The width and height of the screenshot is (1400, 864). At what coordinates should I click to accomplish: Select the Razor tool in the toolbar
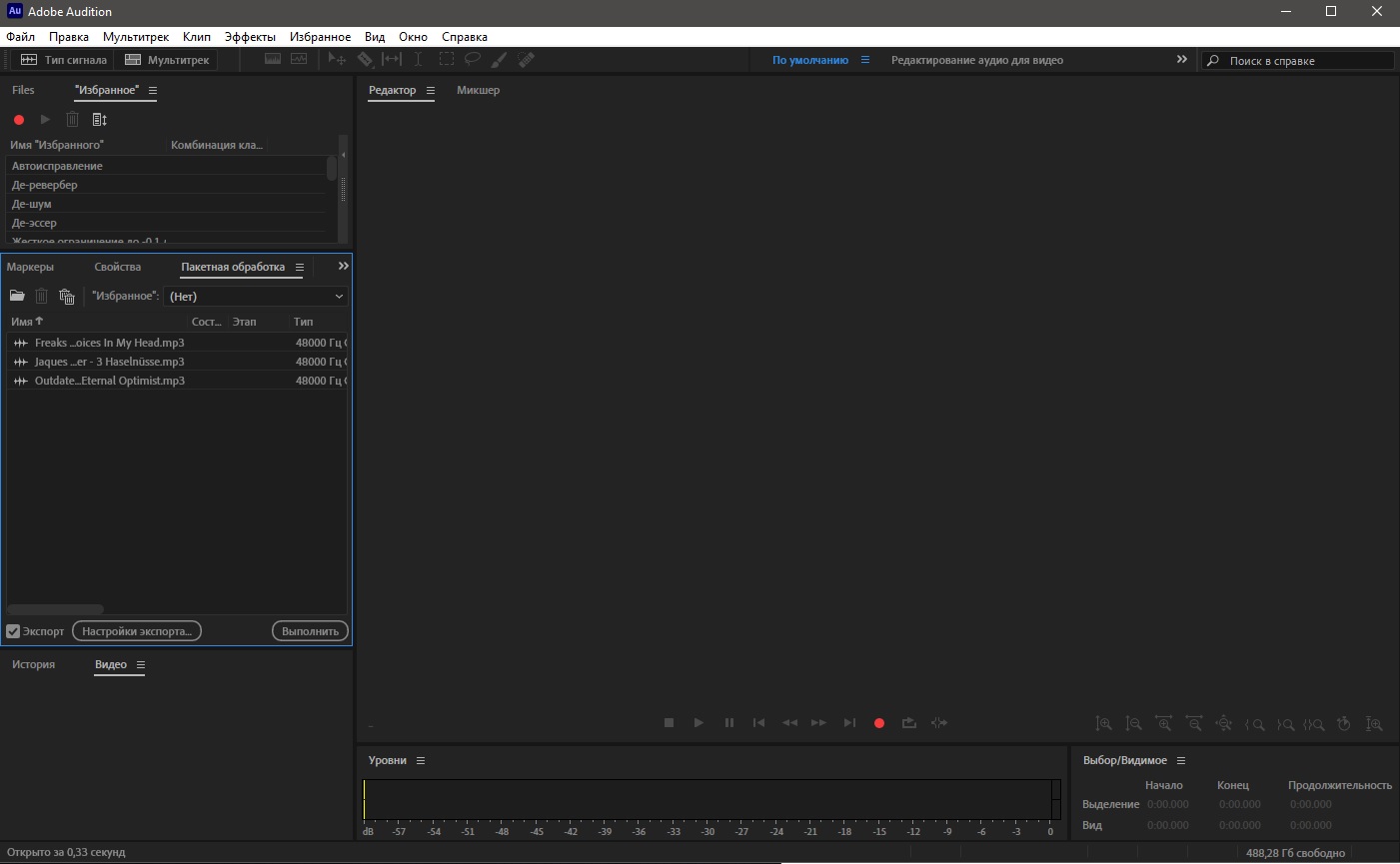[365, 60]
